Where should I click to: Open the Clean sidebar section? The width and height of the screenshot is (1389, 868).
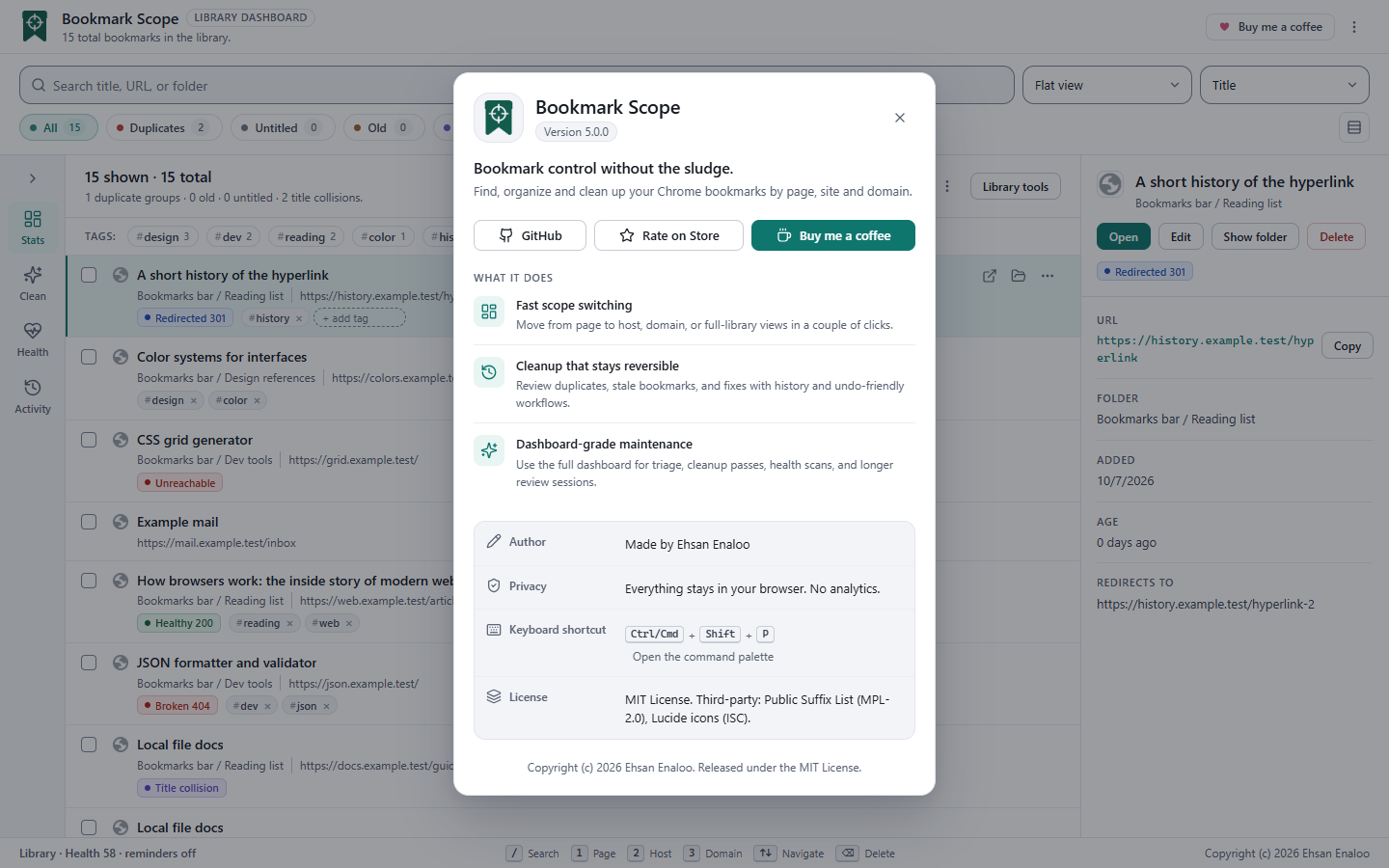click(x=33, y=284)
